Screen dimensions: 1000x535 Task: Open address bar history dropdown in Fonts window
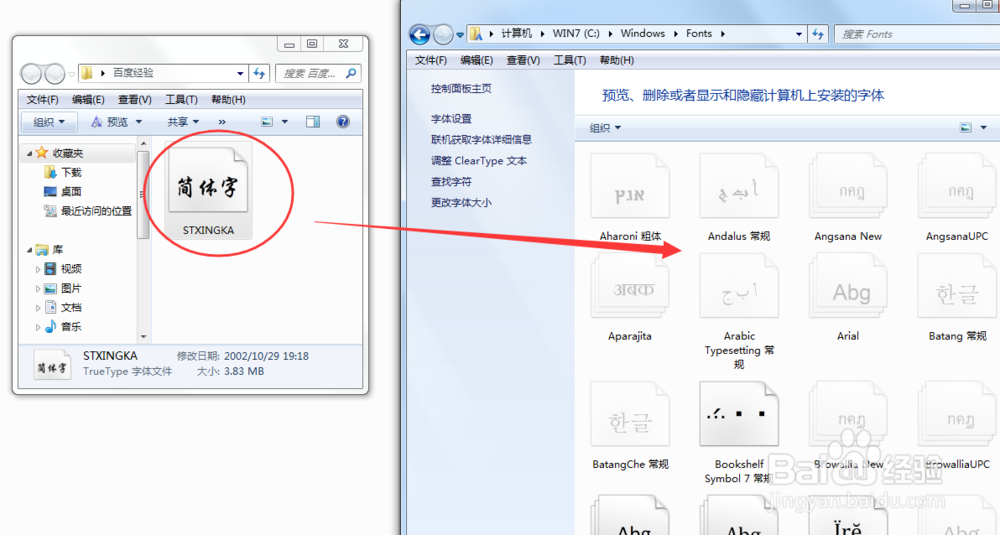(798, 34)
